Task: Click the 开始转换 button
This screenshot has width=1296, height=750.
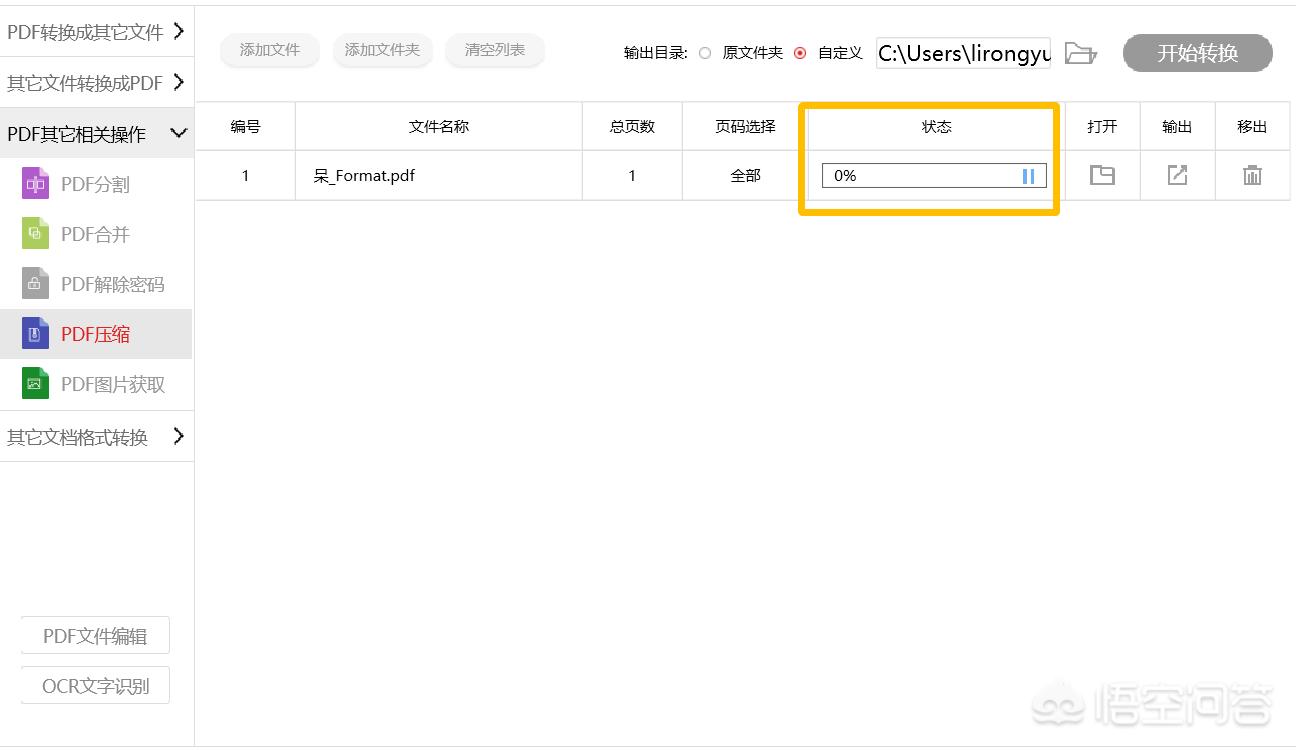Action: (1197, 54)
